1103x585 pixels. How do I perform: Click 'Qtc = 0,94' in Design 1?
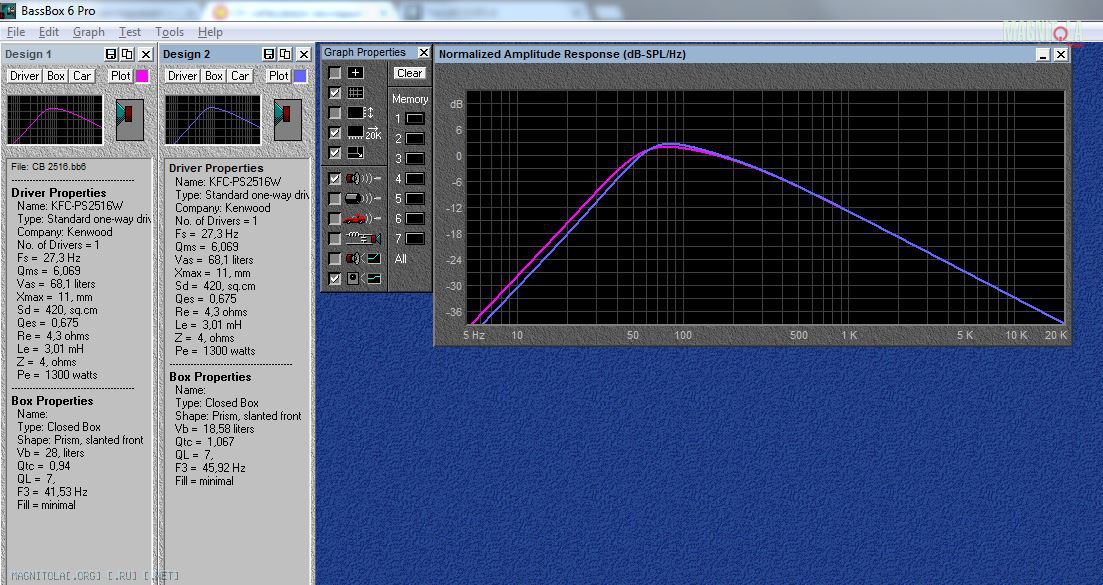[x=44, y=465]
